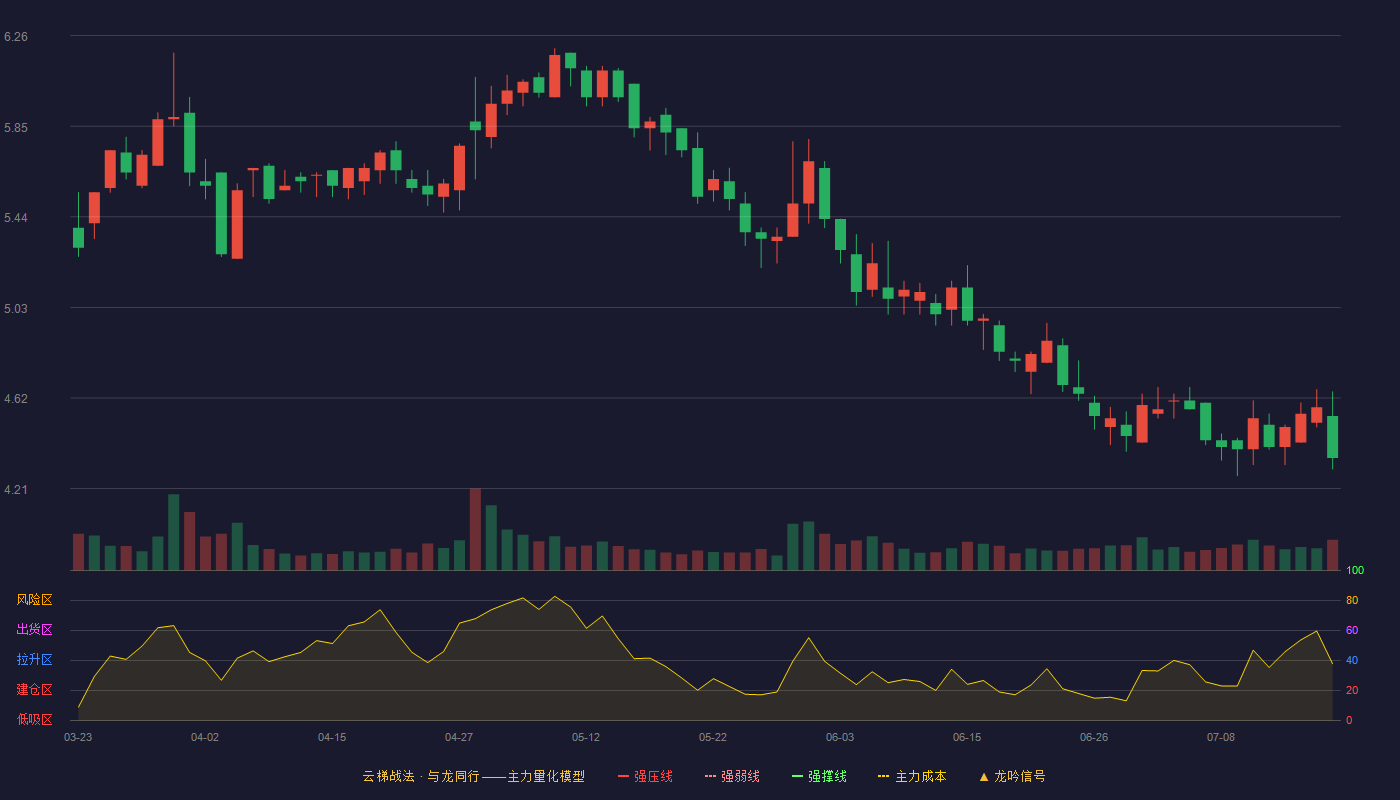The height and width of the screenshot is (800, 1400).
Task: Click the 建仓区 zone label
Action: click(x=34, y=690)
